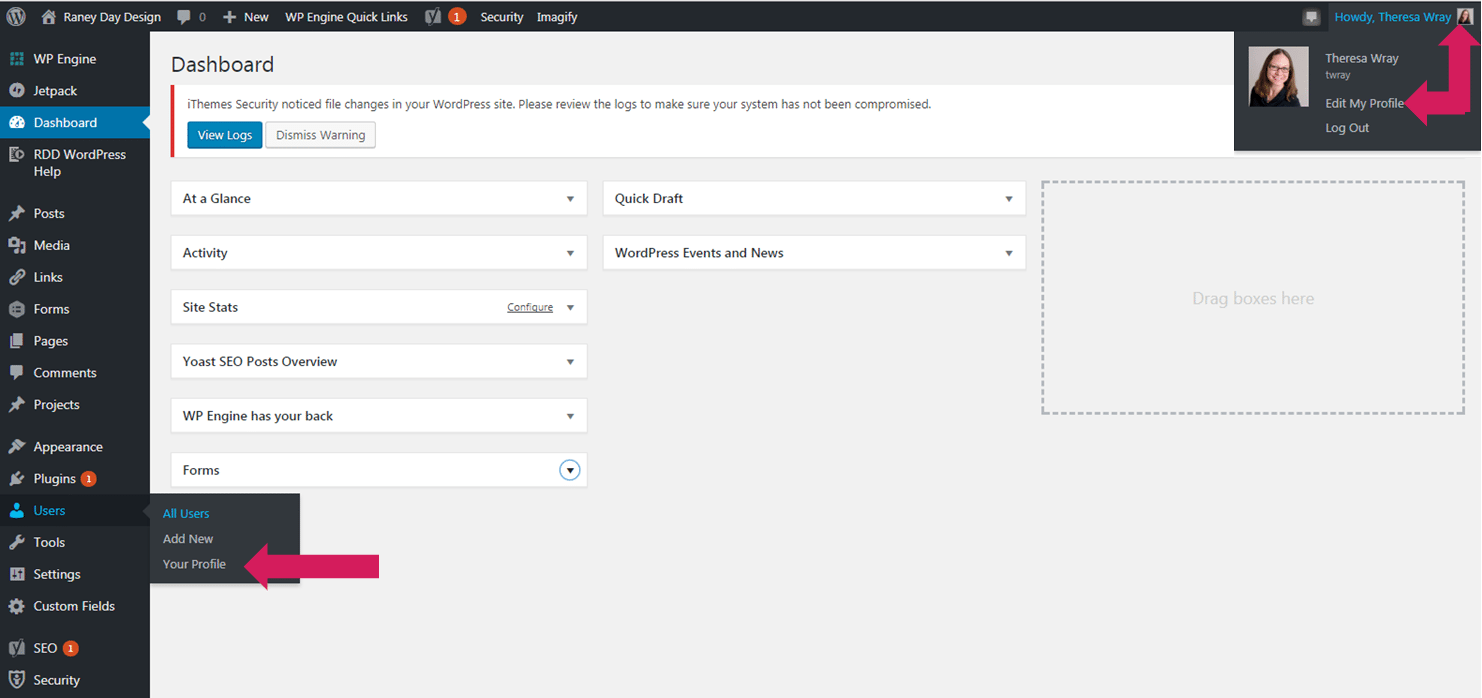Click the Forms icon in the sidebar
Viewport: 1482px width, 698px height.
click(16, 309)
